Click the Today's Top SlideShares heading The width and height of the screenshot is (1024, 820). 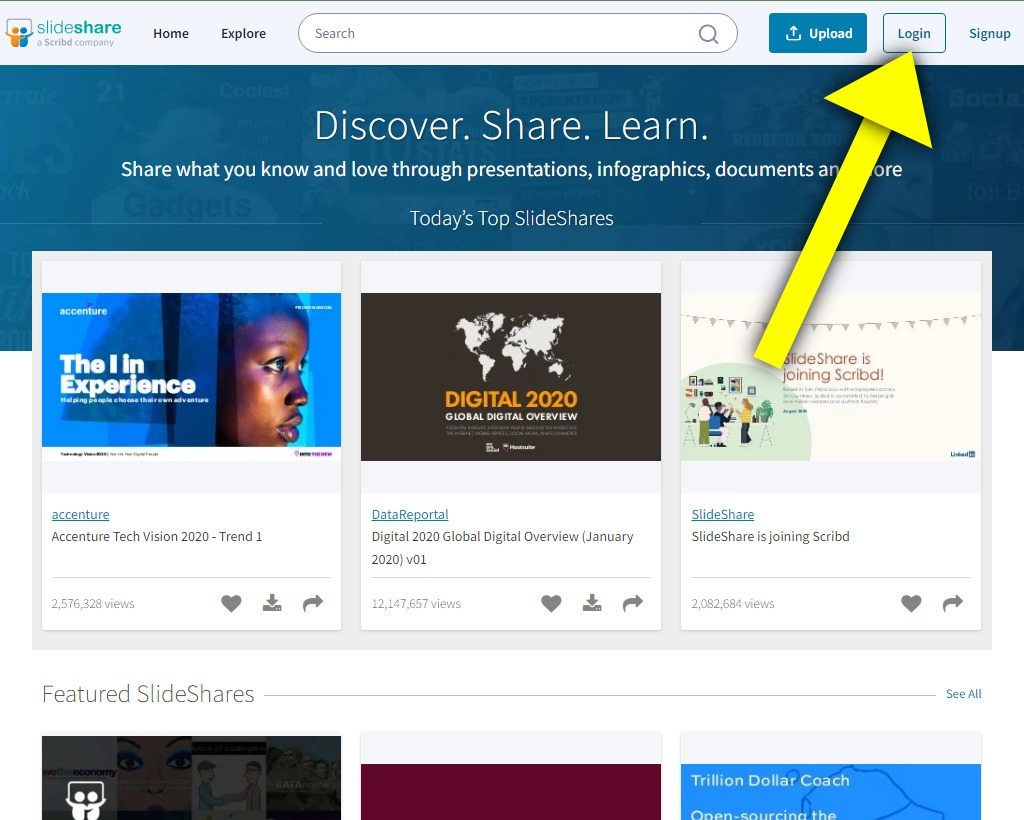tap(511, 218)
